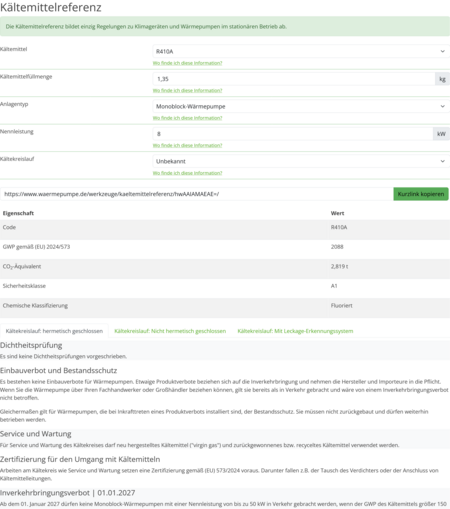Click the Dichtheitsprüfung heading
This screenshot has width=450, height=509.
pos(31,345)
